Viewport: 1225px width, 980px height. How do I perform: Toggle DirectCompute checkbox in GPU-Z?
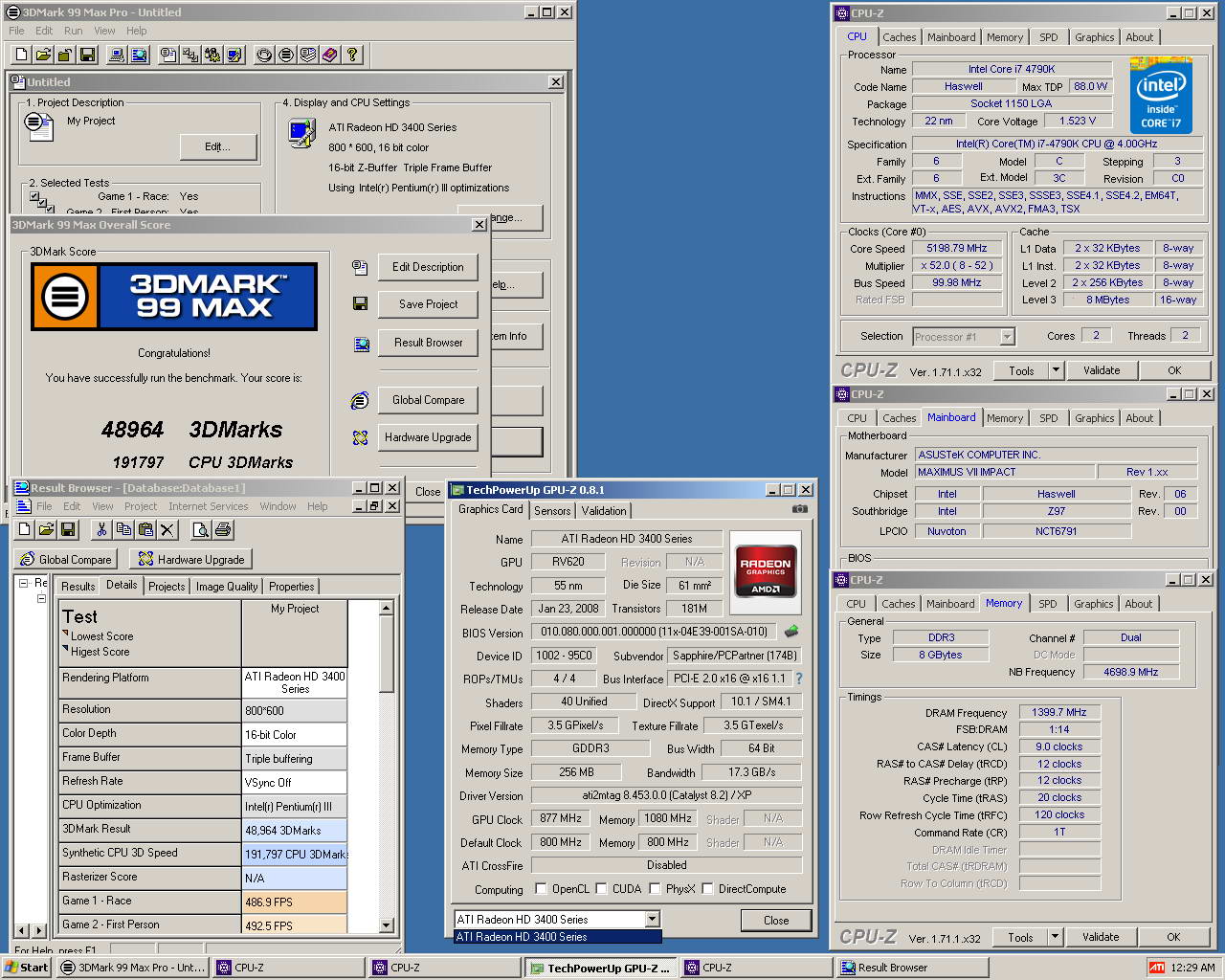707,888
